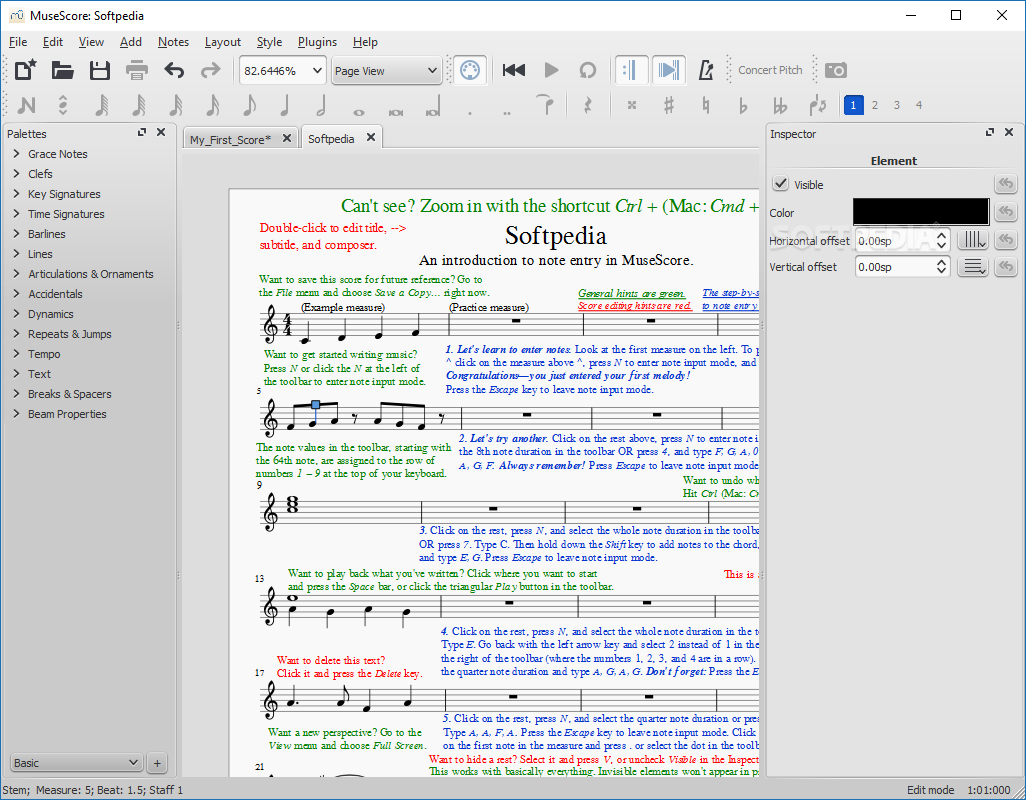
Task: Apply natural accidental
Action: tap(705, 105)
